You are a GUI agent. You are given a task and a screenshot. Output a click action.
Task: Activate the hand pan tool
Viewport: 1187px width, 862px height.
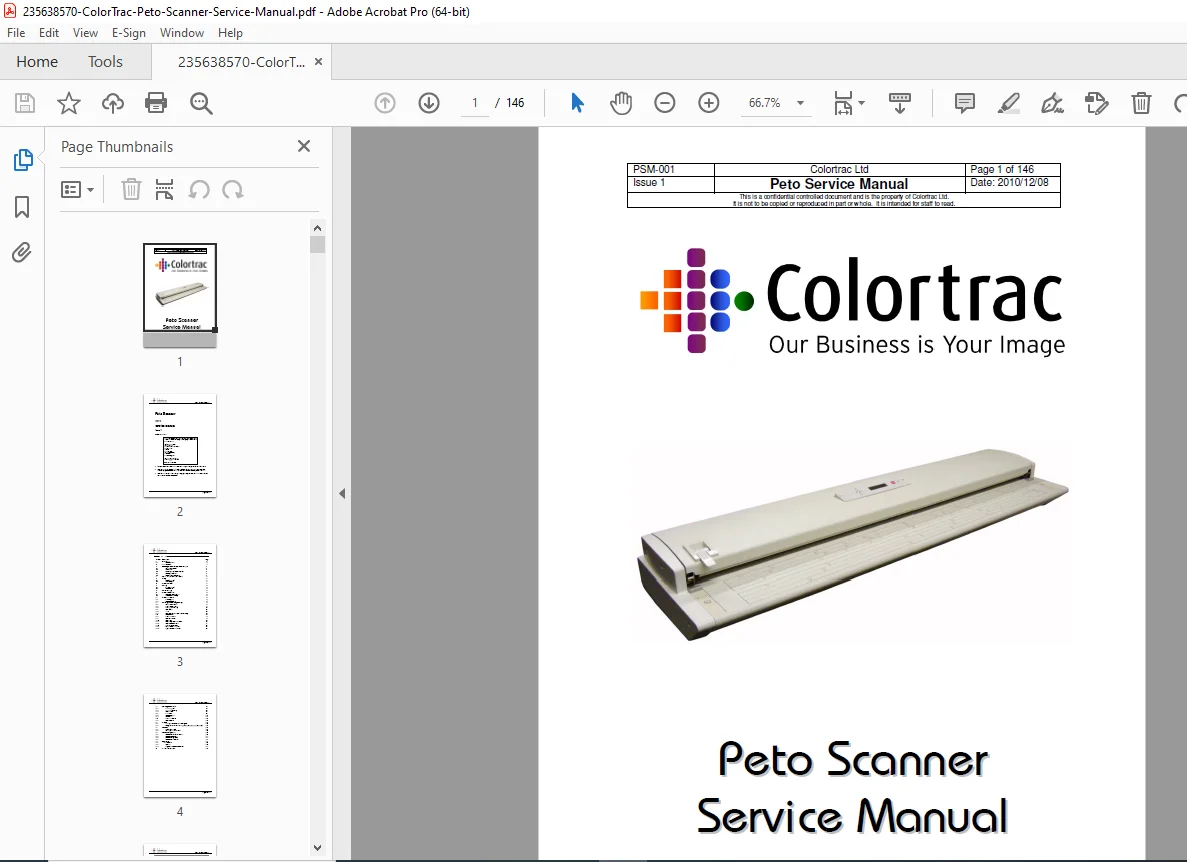[621, 103]
